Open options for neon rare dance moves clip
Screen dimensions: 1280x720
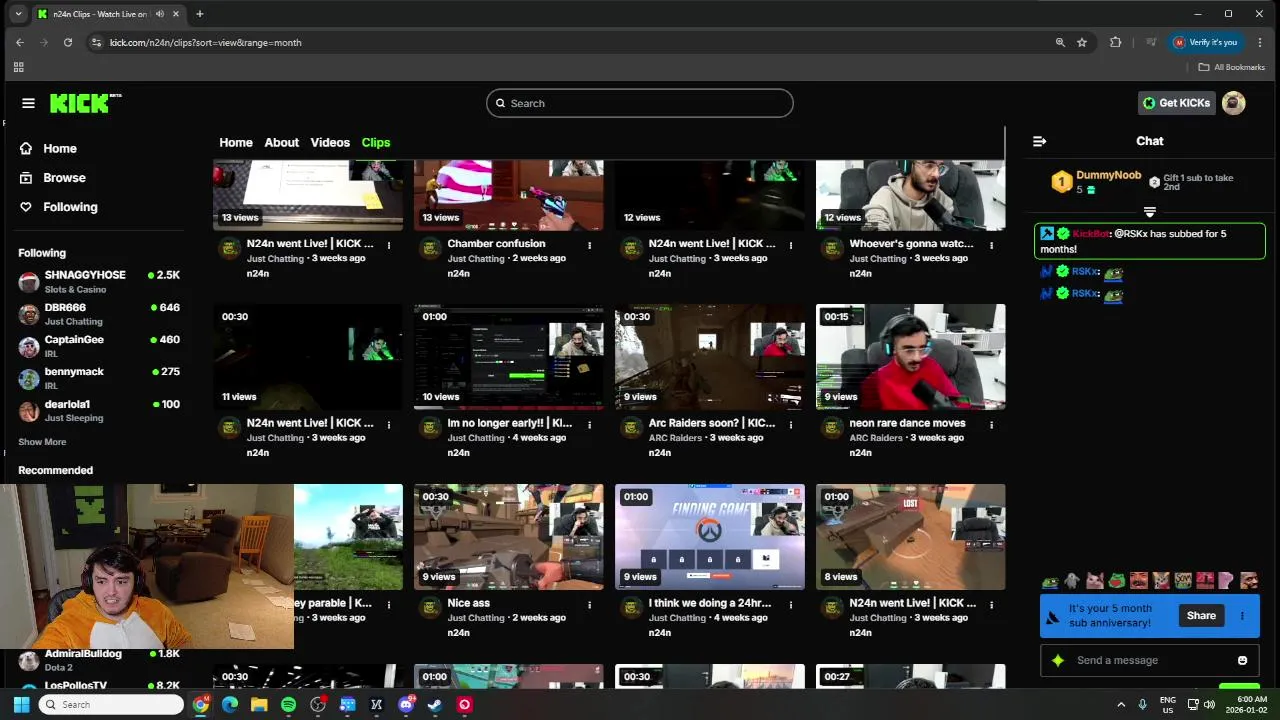(991, 425)
